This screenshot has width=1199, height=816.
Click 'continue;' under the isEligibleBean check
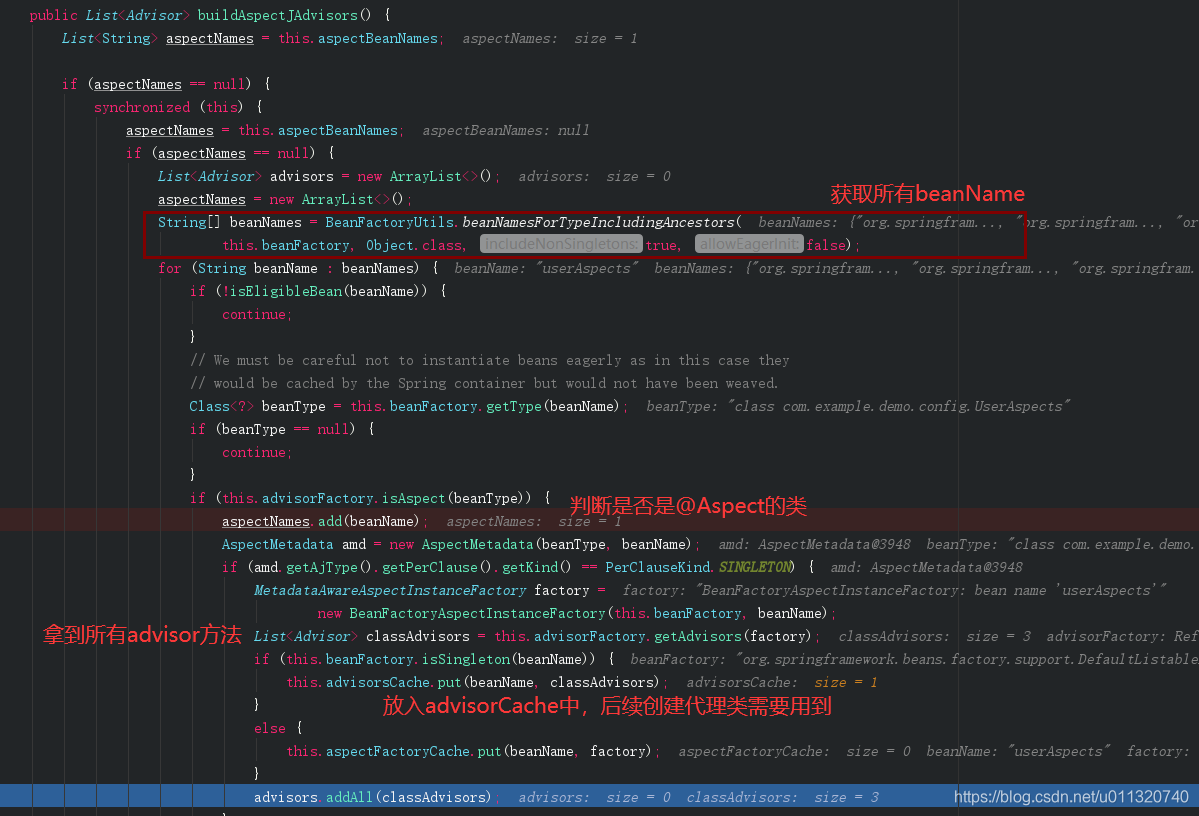pos(257,314)
